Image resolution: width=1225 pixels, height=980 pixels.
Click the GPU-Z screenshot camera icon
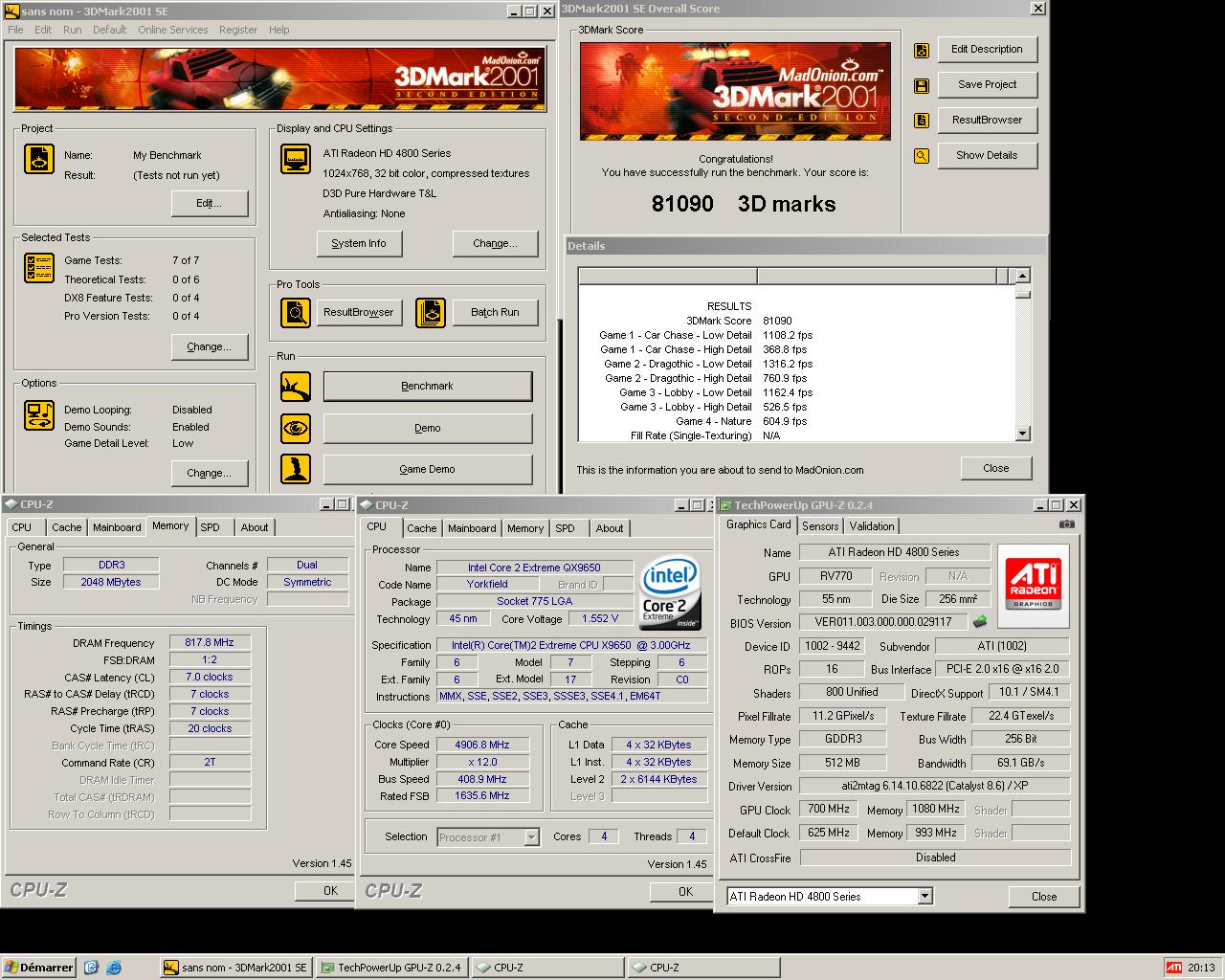pyautogui.click(x=1067, y=524)
